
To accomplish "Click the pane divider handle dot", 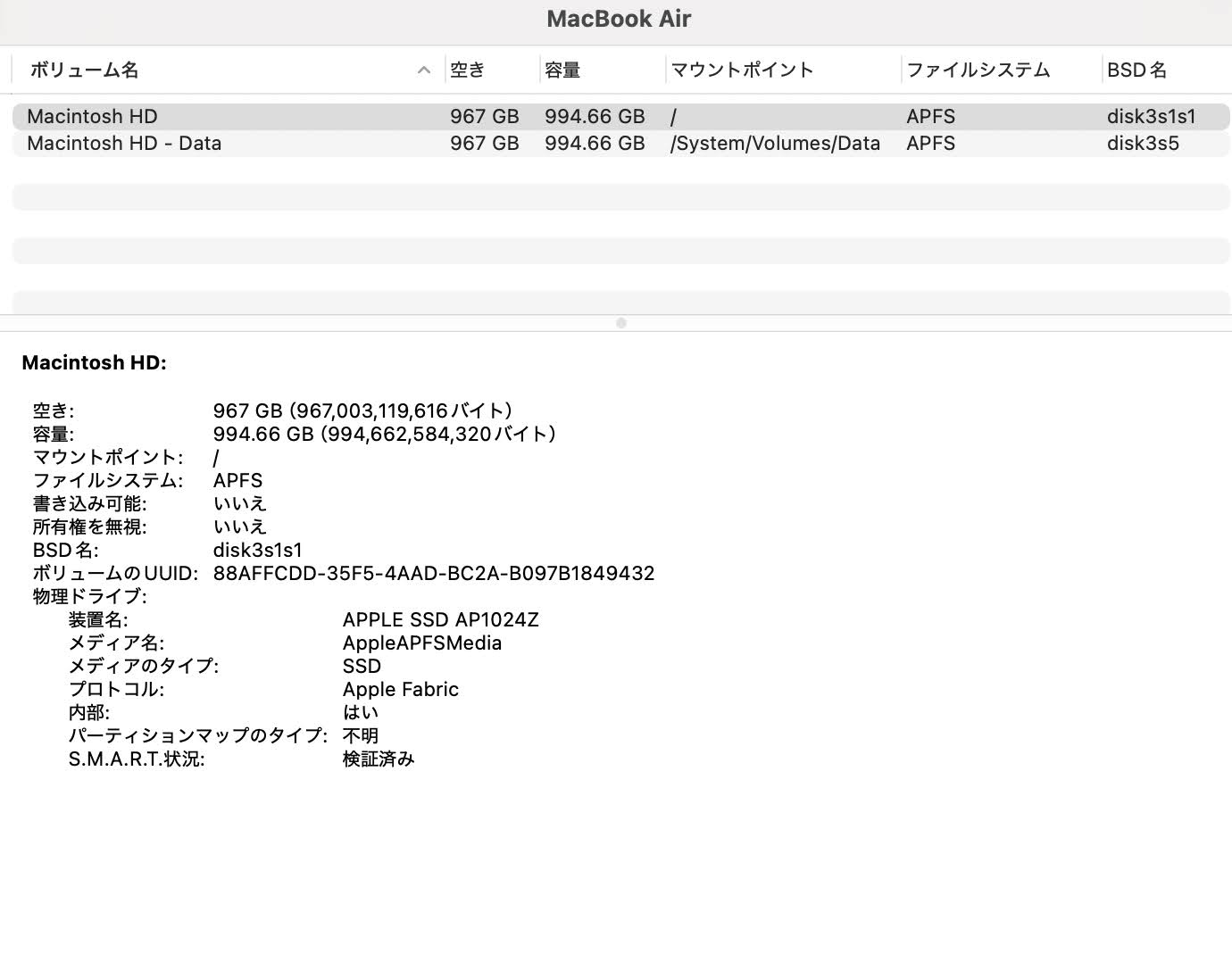I will pos(620,323).
